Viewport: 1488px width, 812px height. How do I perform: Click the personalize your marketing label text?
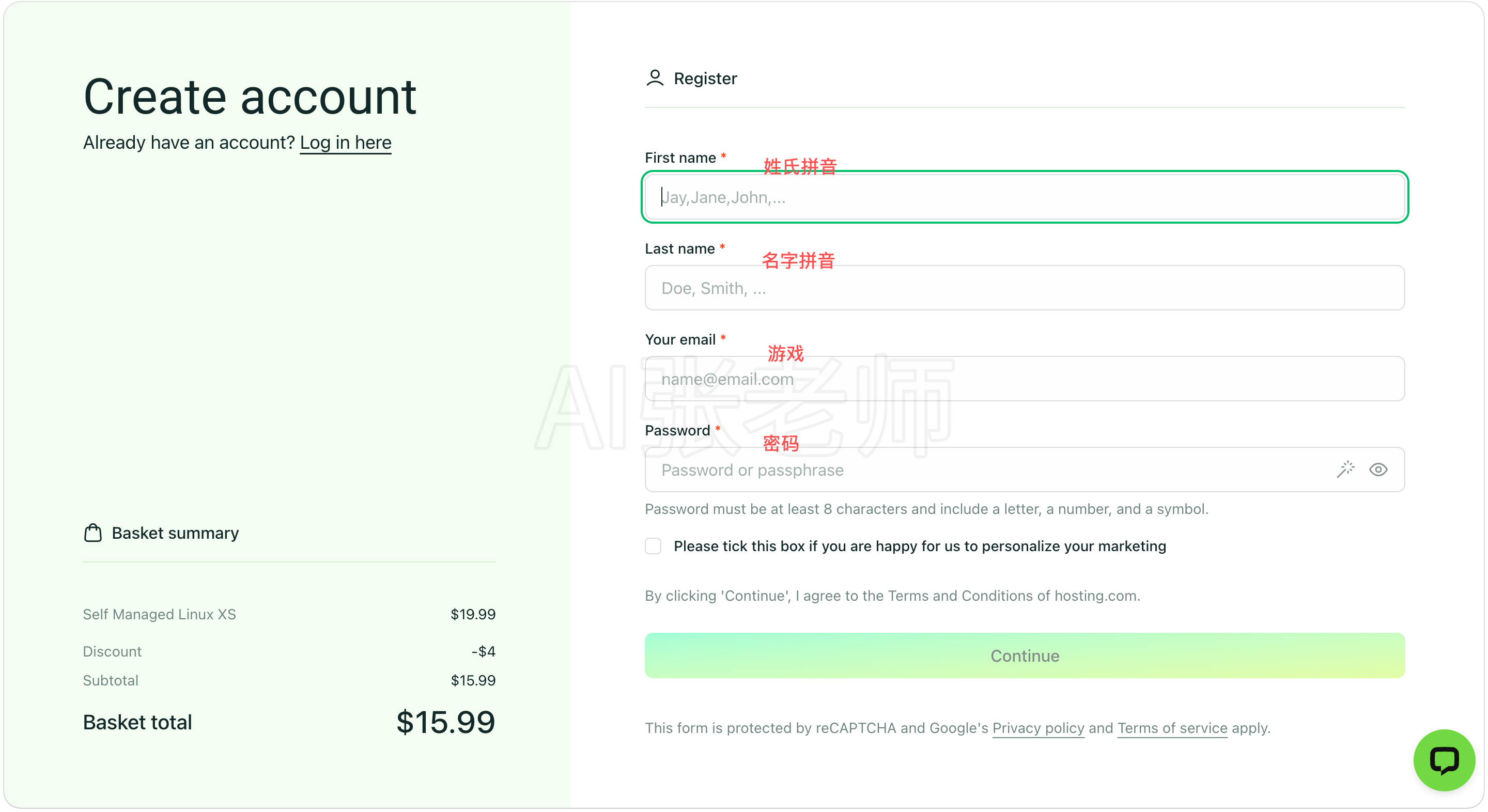pyautogui.click(x=920, y=546)
